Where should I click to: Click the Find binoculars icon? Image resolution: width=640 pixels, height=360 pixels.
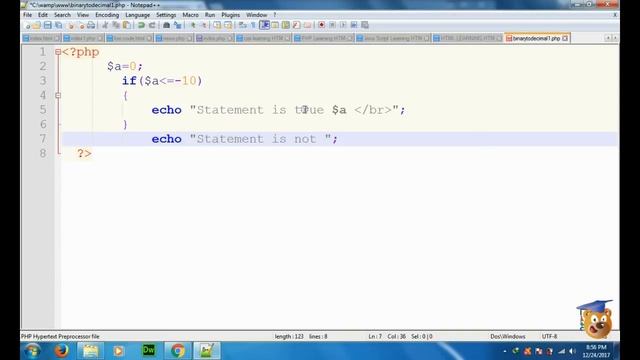166,25
